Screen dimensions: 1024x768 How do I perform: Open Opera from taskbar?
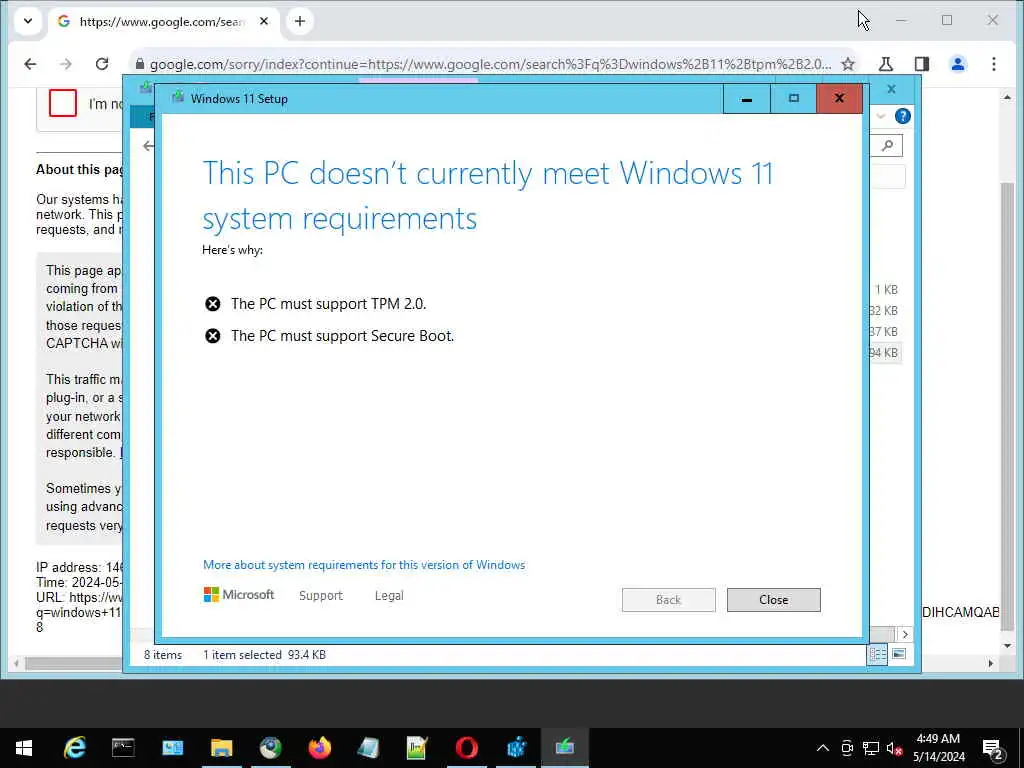[466, 748]
